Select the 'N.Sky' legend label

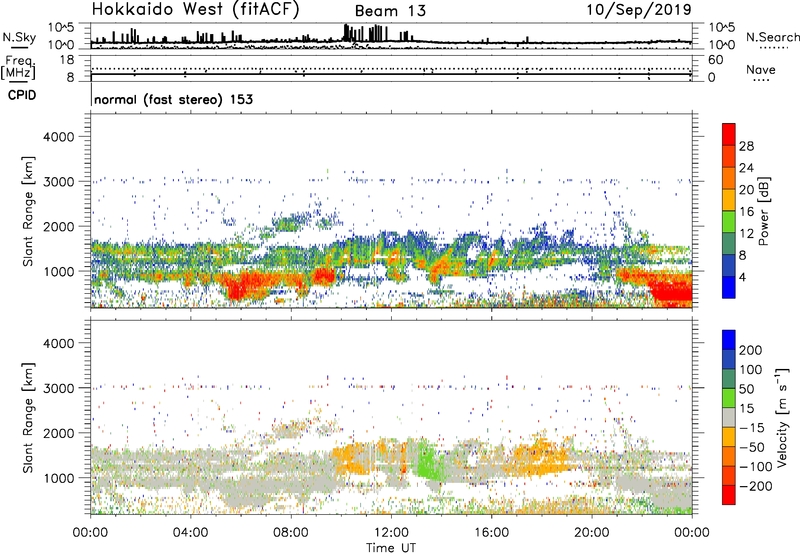click(19, 38)
